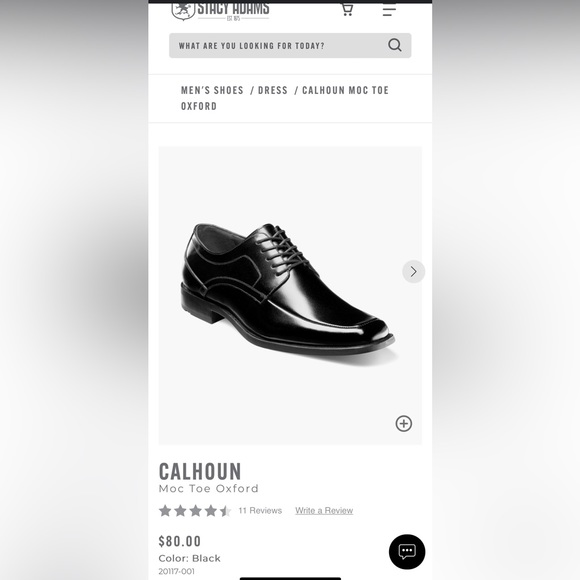Click the search magnifier icon
The height and width of the screenshot is (580, 580).
tap(395, 45)
